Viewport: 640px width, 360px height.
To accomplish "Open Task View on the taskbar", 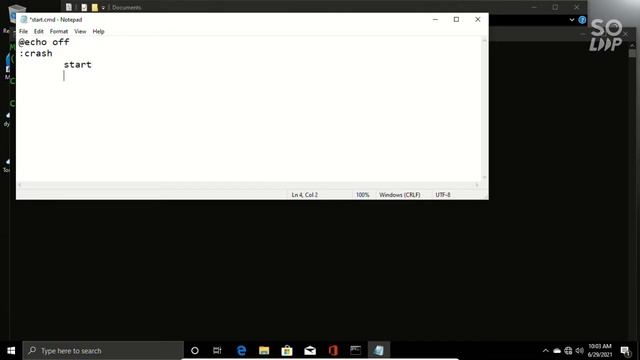I will coord(217,351).
